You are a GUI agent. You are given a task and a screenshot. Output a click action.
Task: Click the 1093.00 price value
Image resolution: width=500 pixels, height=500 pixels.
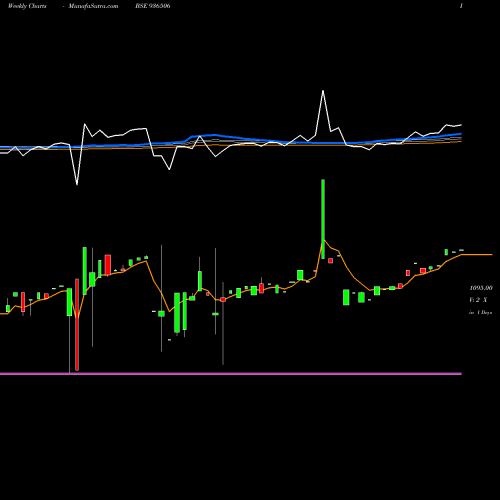(x=481, y=288)
